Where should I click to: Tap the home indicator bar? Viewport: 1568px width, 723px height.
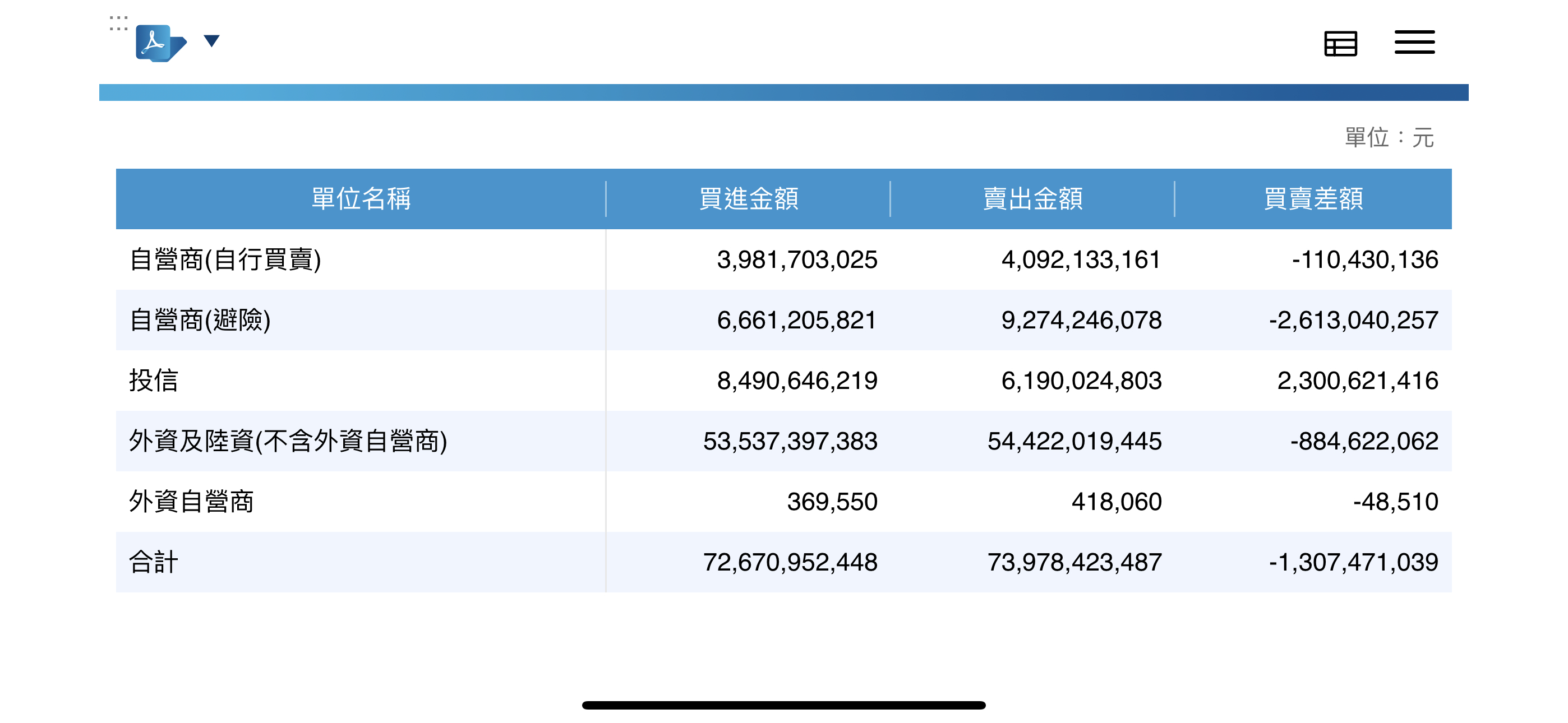(x=783, y=705)
